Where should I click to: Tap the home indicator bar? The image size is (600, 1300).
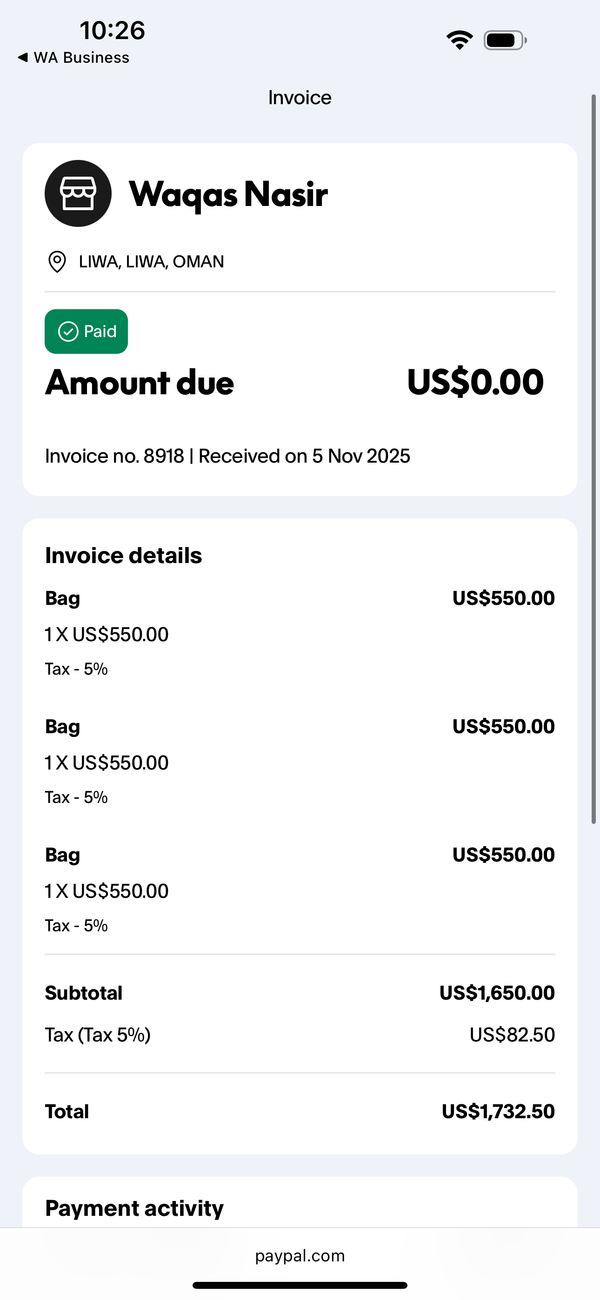pos(300,1285)
